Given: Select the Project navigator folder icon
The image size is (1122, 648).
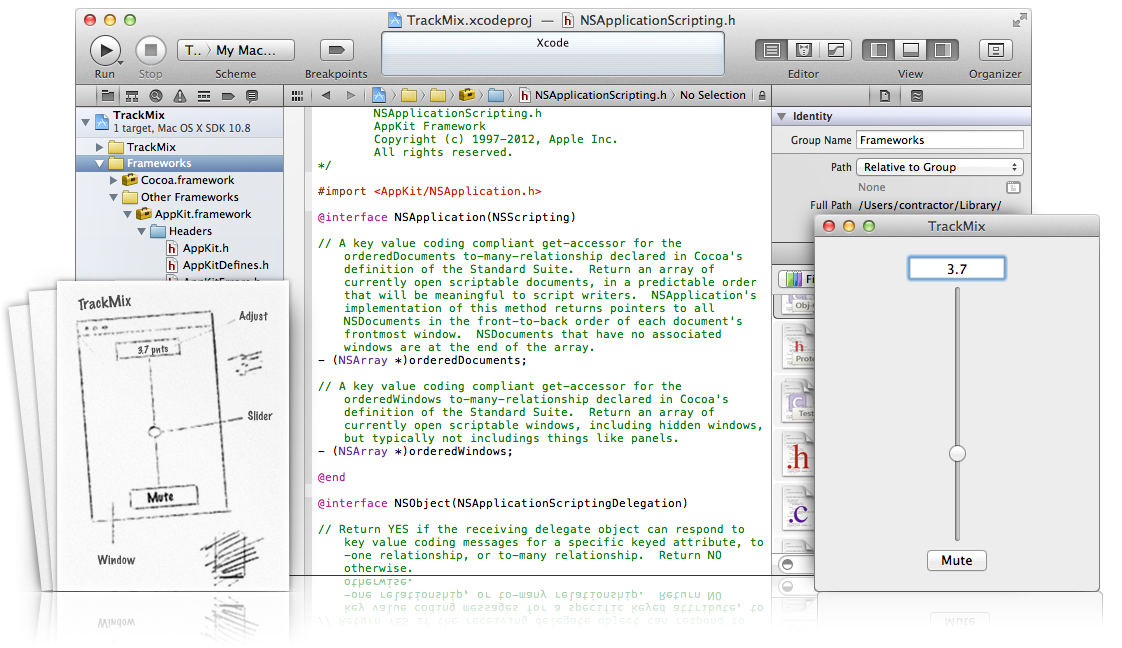Looking at the screenshot, I should click(x=108, y=96).
